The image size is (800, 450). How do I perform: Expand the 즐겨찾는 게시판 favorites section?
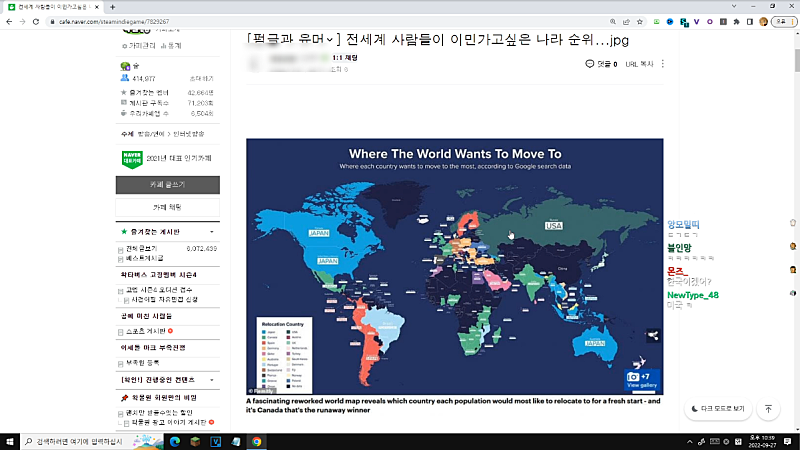pos(213,232)
